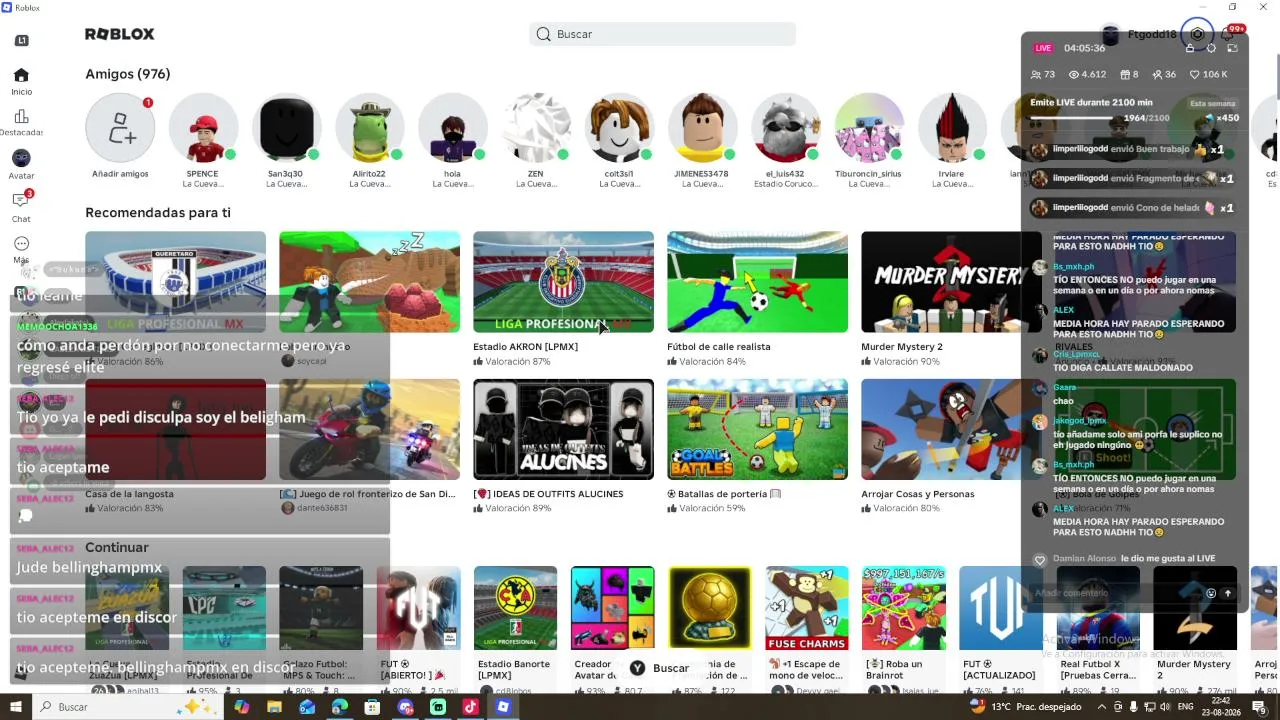Open the Avatar editor from the sidebar
1280x720 pixels.
tap(21, 165)
